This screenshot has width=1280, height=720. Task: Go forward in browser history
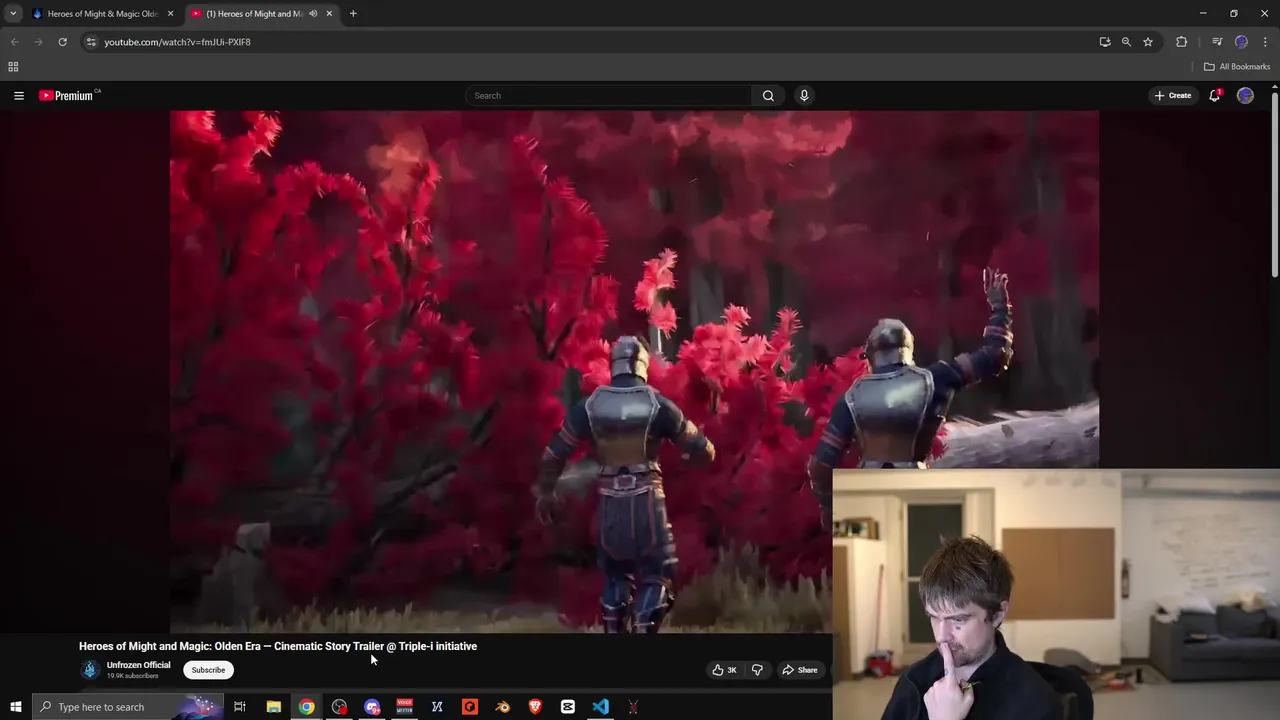(x=38, y=42)
